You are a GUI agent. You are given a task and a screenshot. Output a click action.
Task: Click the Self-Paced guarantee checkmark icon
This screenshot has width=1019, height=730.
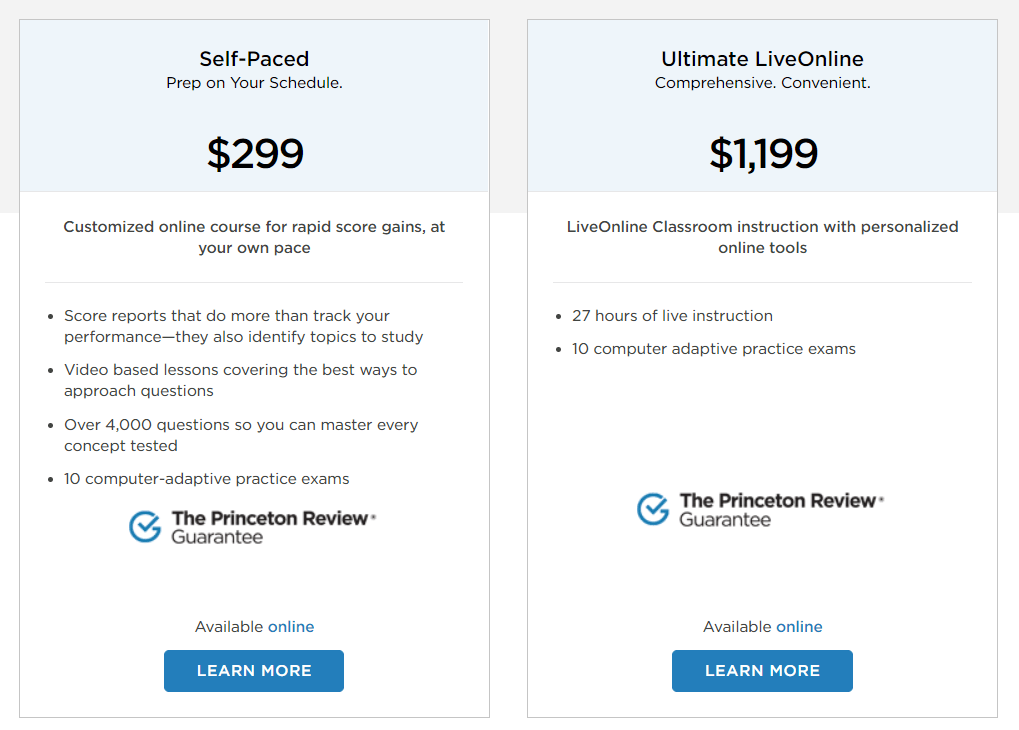145,527
